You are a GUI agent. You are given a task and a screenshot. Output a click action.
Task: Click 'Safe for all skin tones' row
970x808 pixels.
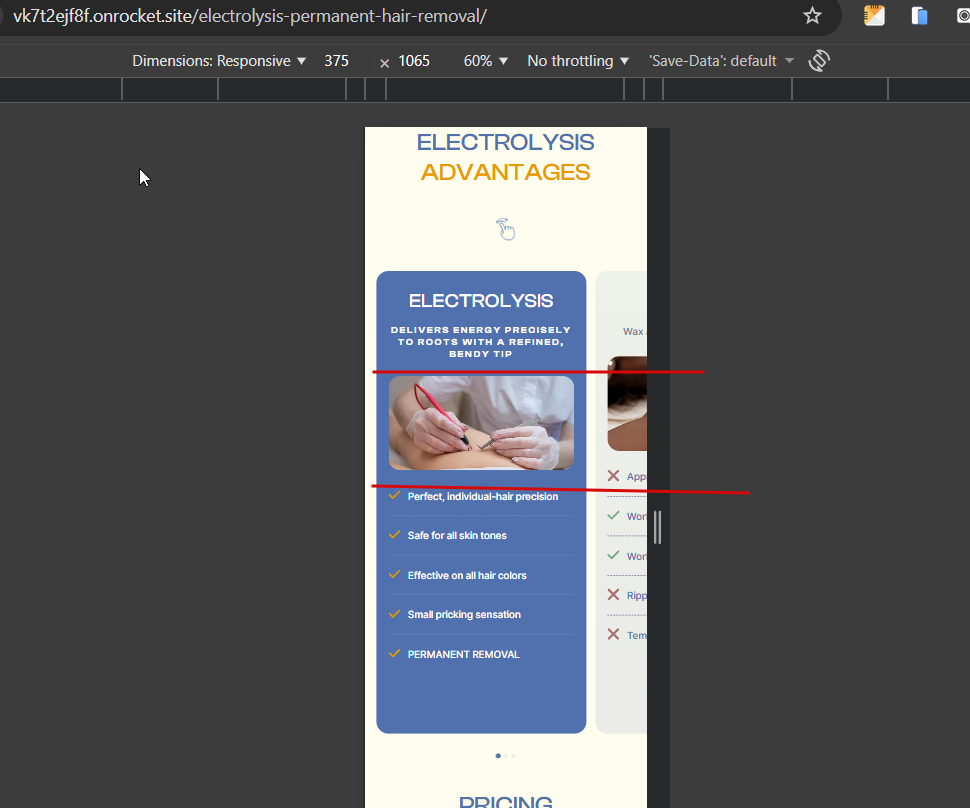[x=481, y=536]
